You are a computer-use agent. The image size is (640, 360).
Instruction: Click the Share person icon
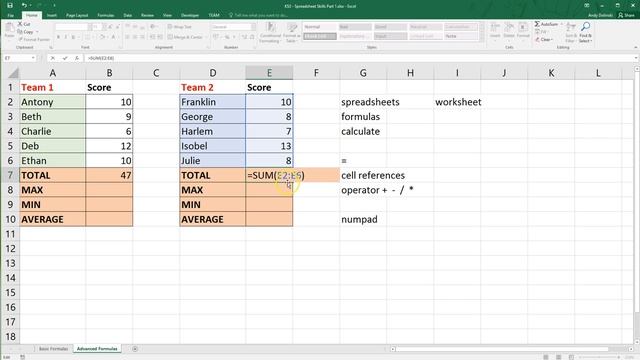621,15
